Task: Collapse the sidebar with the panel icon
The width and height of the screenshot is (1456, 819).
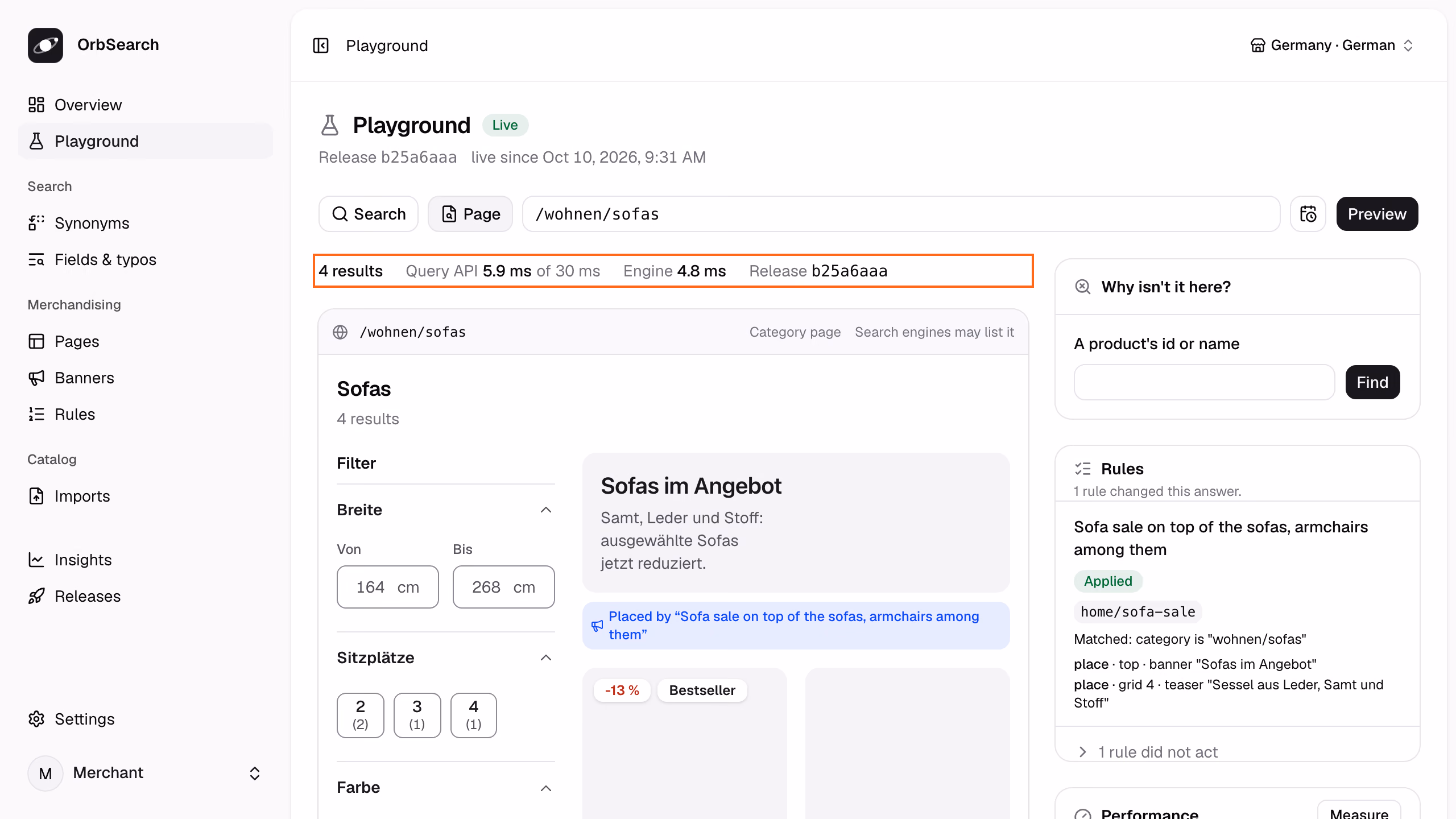Action: [x=321, y=45]
